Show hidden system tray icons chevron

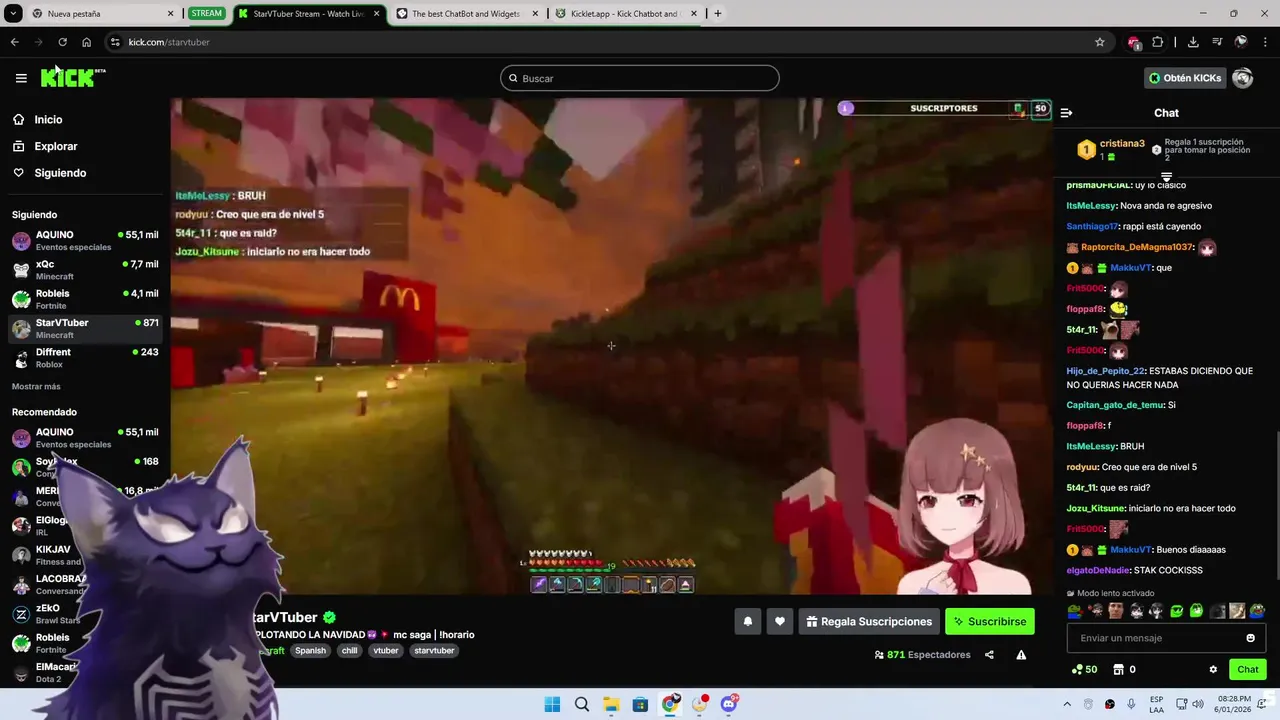(1066, 704)
